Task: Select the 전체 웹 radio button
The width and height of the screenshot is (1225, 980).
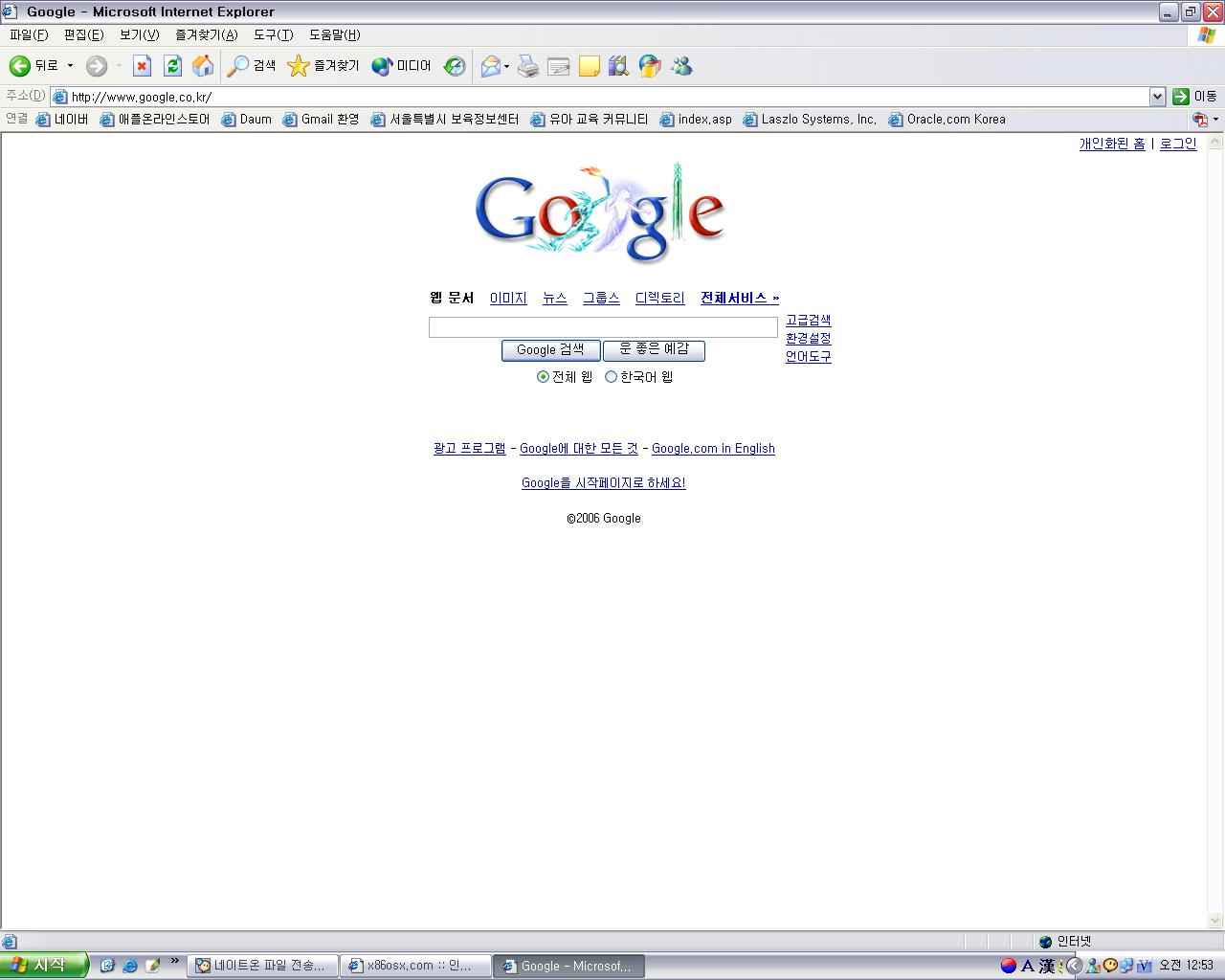Action: coord(543,377)
